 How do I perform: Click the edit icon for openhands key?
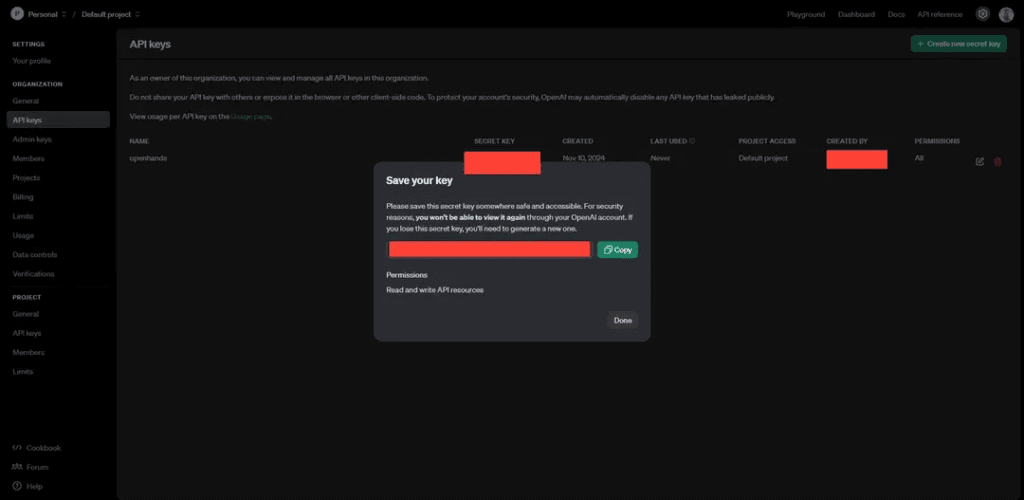tap(980, 161)
